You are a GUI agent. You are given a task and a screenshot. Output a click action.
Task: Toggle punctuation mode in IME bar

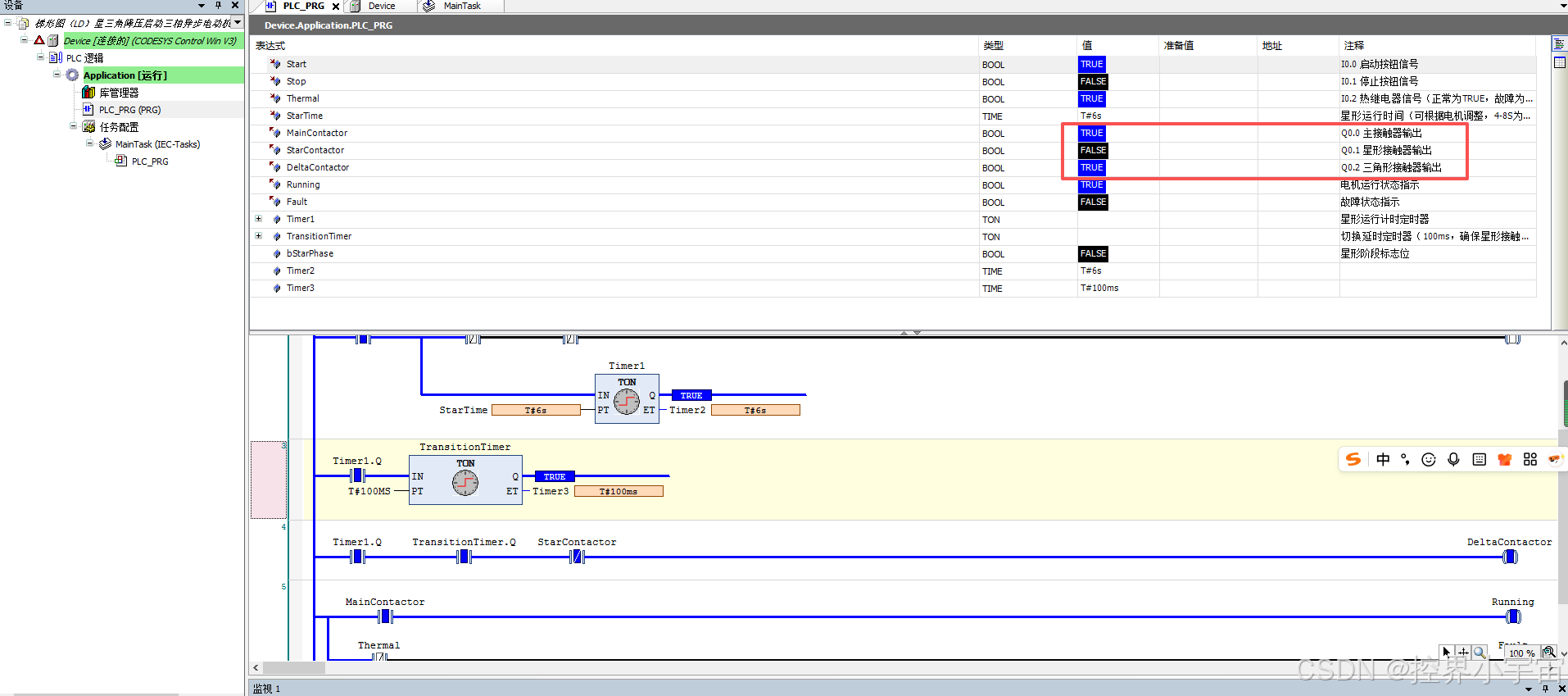(1406, 459)
